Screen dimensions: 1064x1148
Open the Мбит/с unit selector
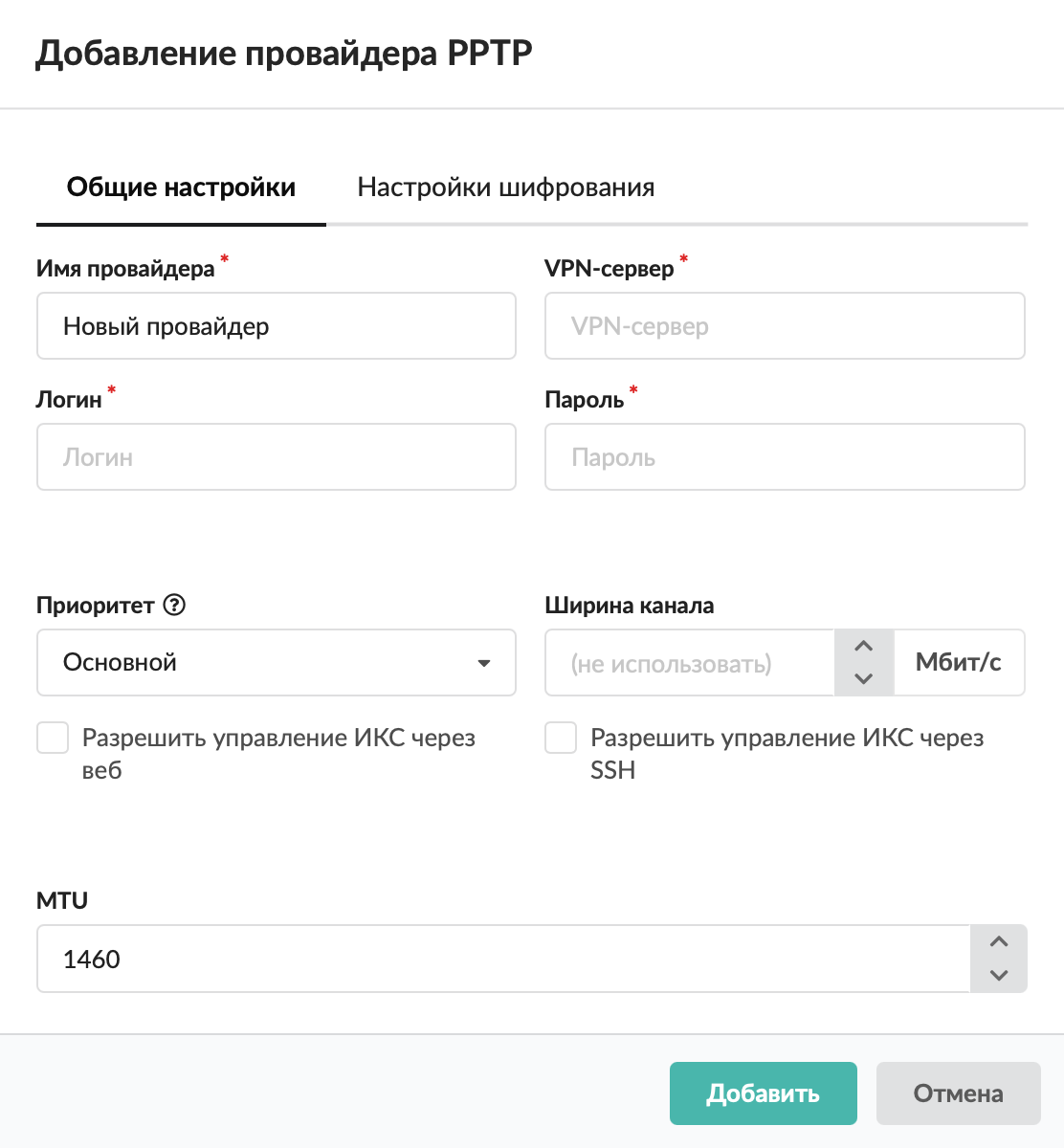[958, 662]
